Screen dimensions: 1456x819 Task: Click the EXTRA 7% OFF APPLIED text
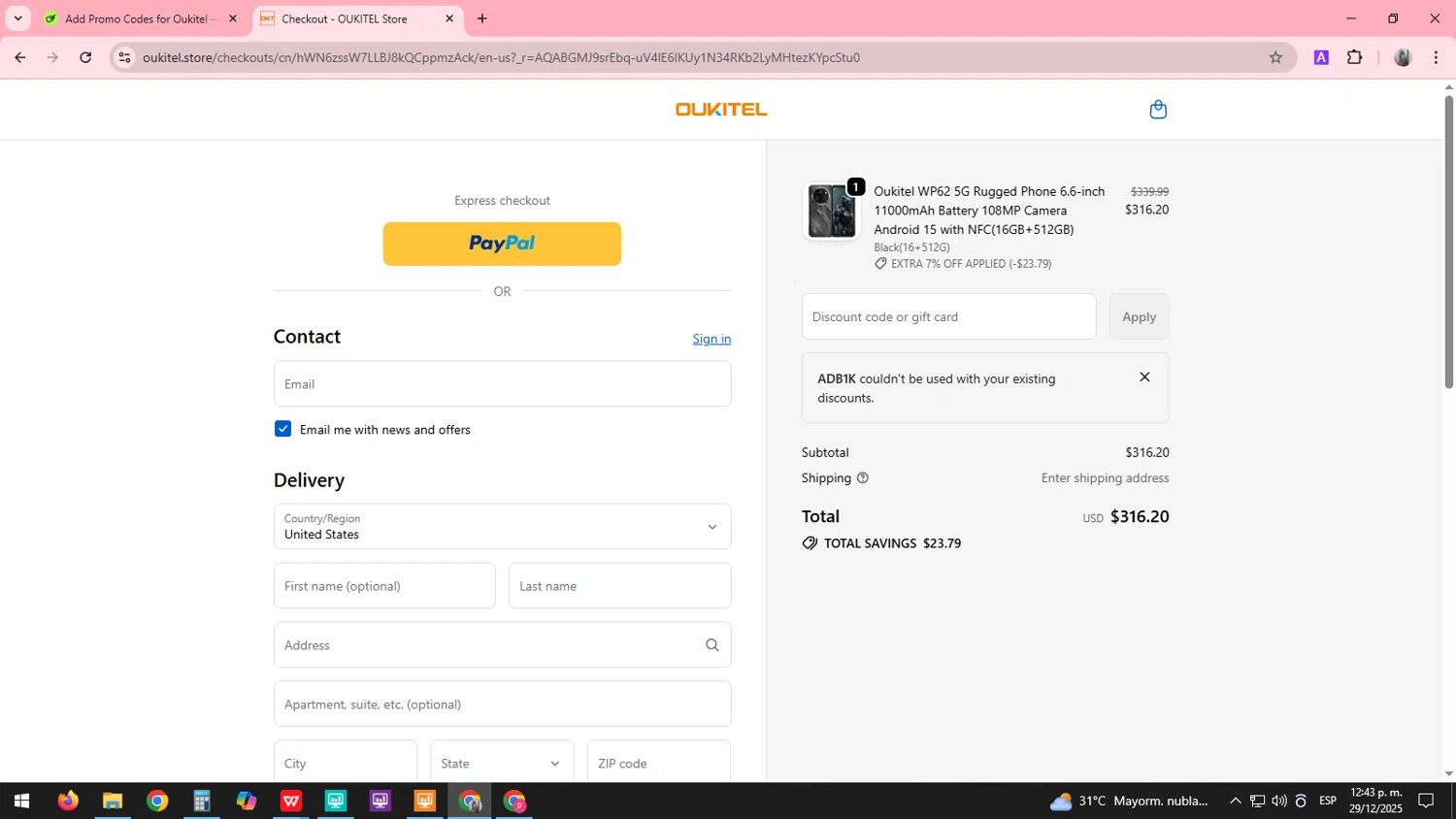(x=971, y=264)
